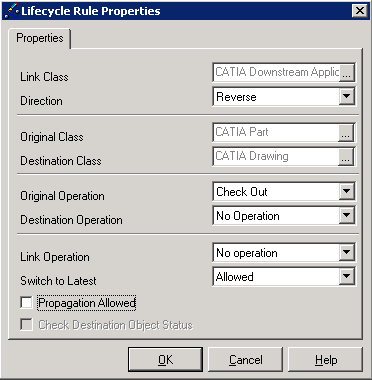The height and width of the screenshot is (380, 372).
Task: Enable the Propagation Allowed checkbox
Action: click(26, 303)
